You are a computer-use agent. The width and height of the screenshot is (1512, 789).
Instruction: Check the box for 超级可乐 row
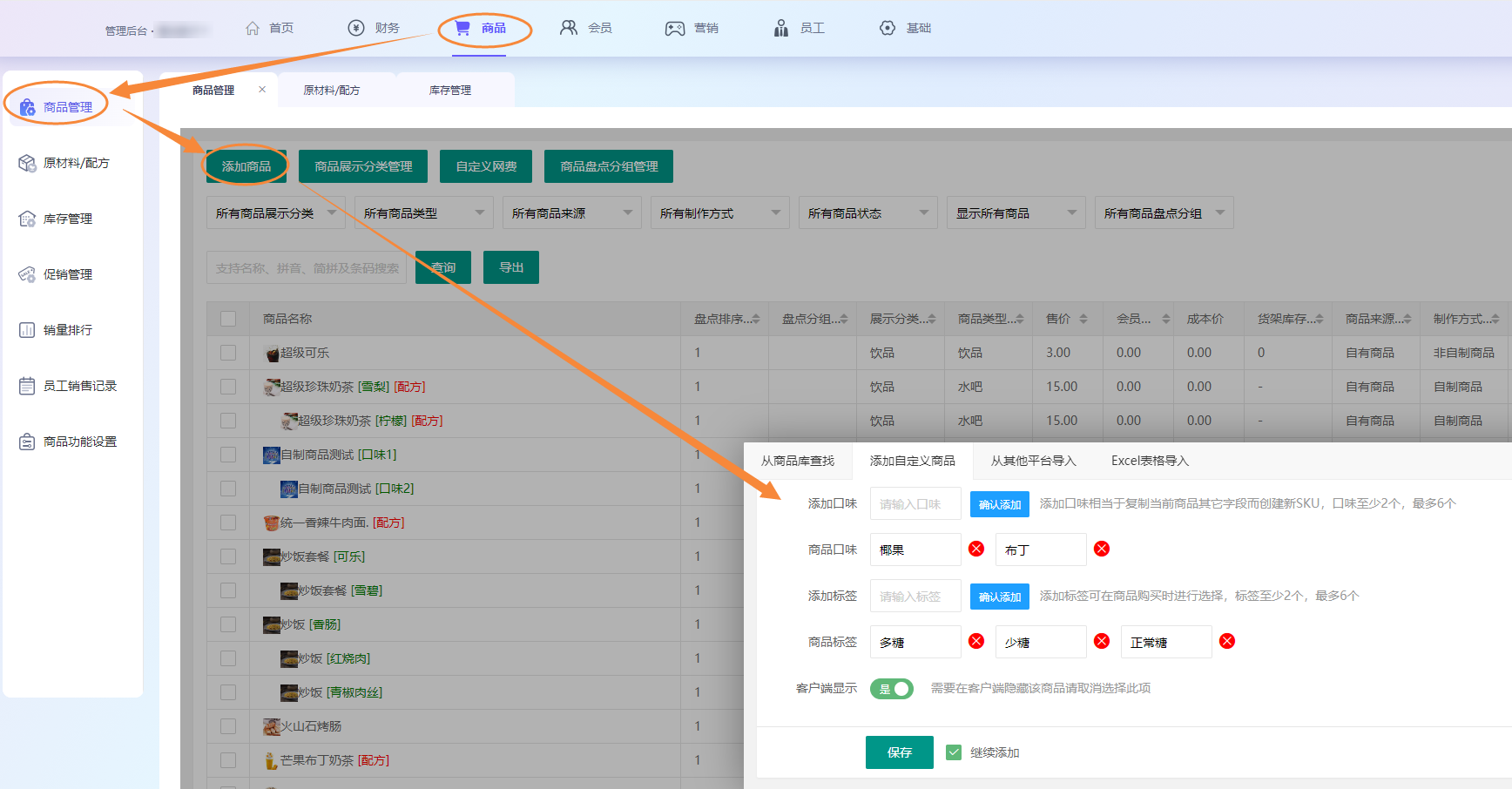(x=228, y=353)
